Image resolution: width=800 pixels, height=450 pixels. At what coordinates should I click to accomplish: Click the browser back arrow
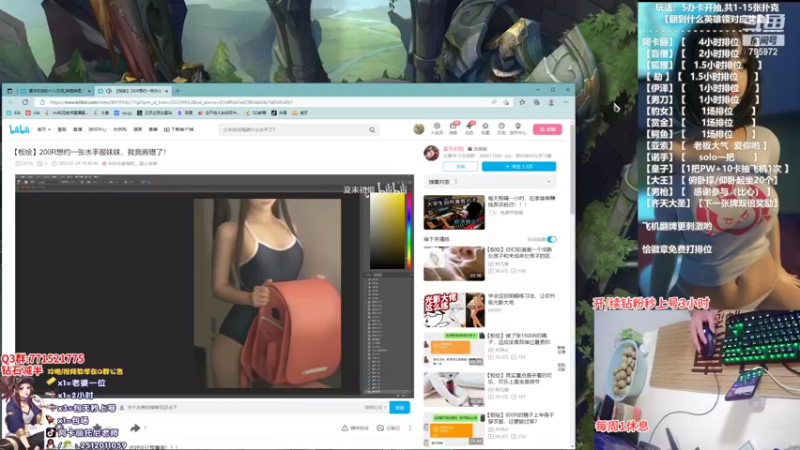click(x=11, y=103)
